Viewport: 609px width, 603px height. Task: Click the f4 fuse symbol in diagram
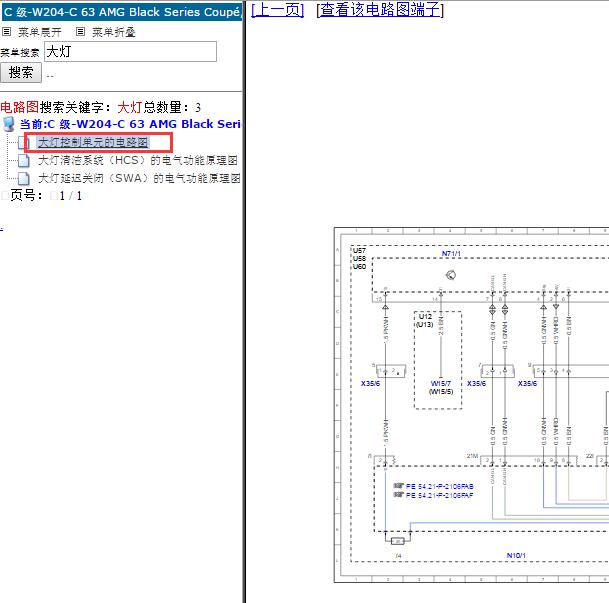pos(397,540)
